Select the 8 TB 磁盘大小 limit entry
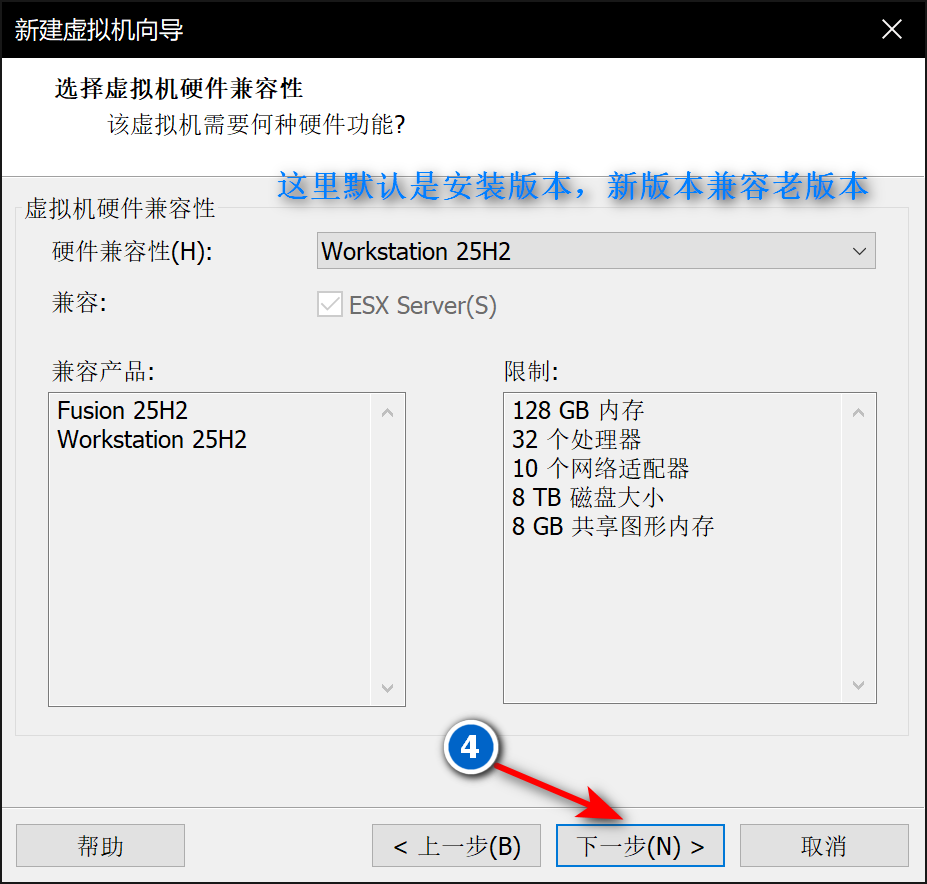The height and width of the screenshot is (884, 927). tap(588, 497)
